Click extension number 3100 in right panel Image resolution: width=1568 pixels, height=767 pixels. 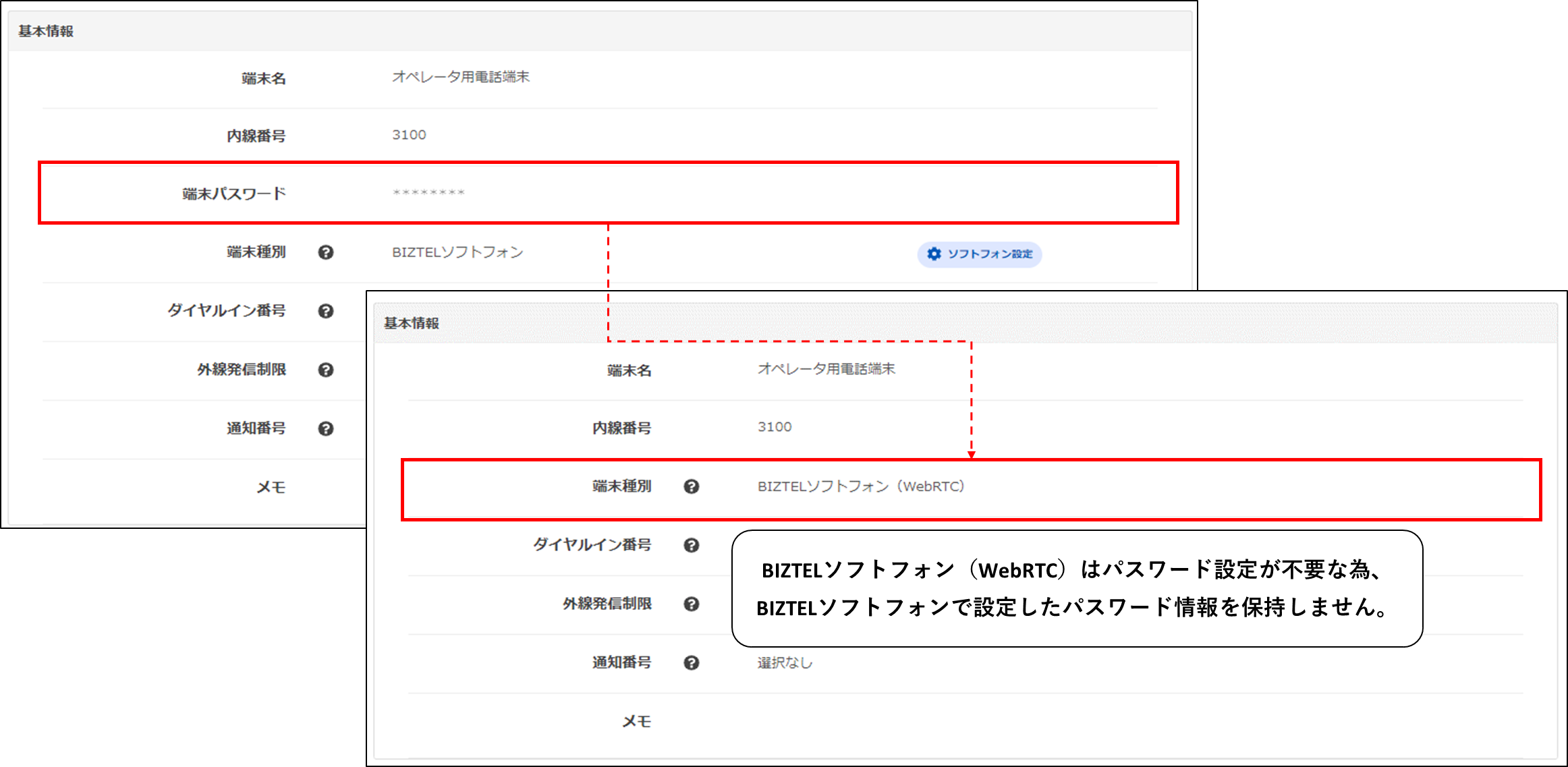coord(775,427)
